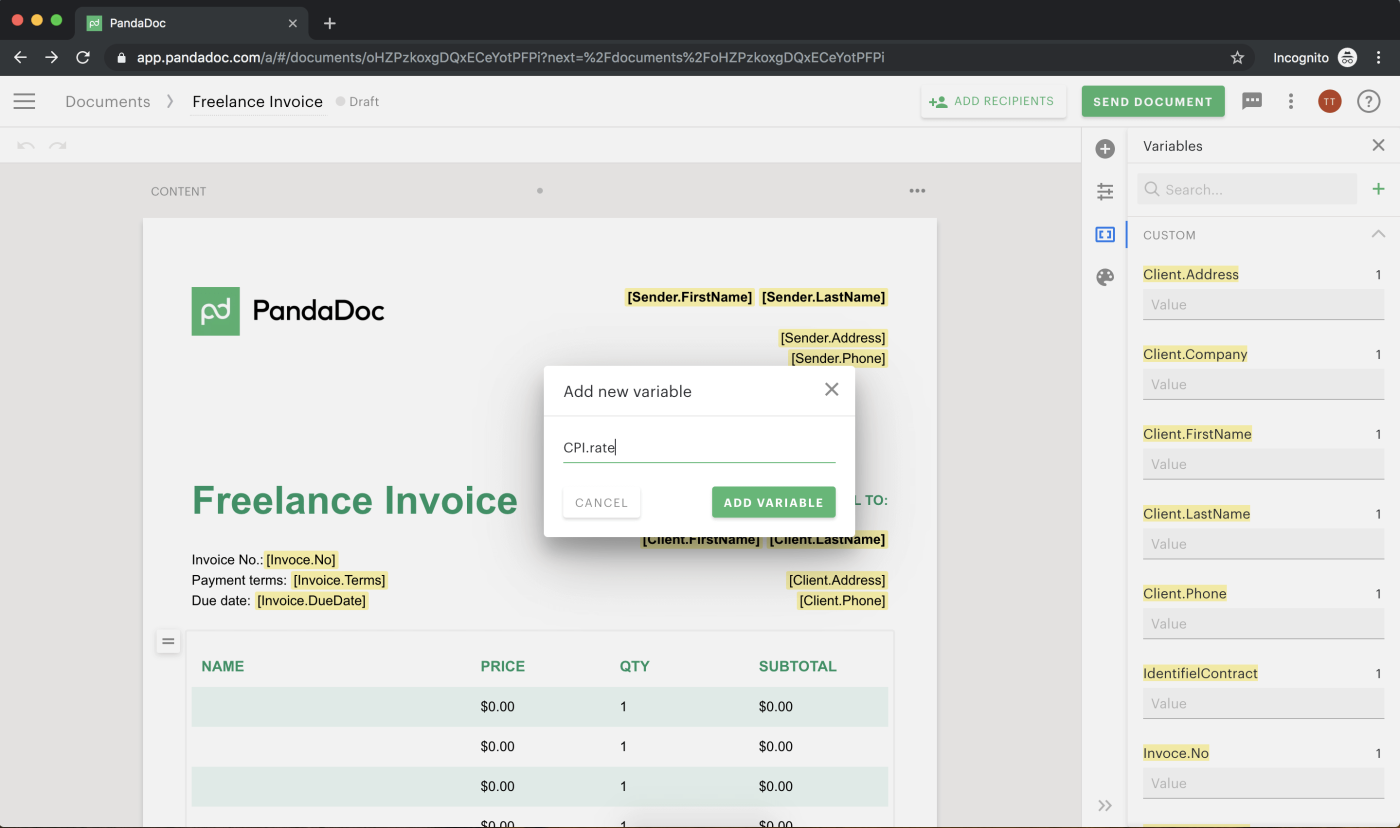The height and width of the screenshot is (828, 1400).
Task: Click the Freelance Invoice document title
Action: 258,101
